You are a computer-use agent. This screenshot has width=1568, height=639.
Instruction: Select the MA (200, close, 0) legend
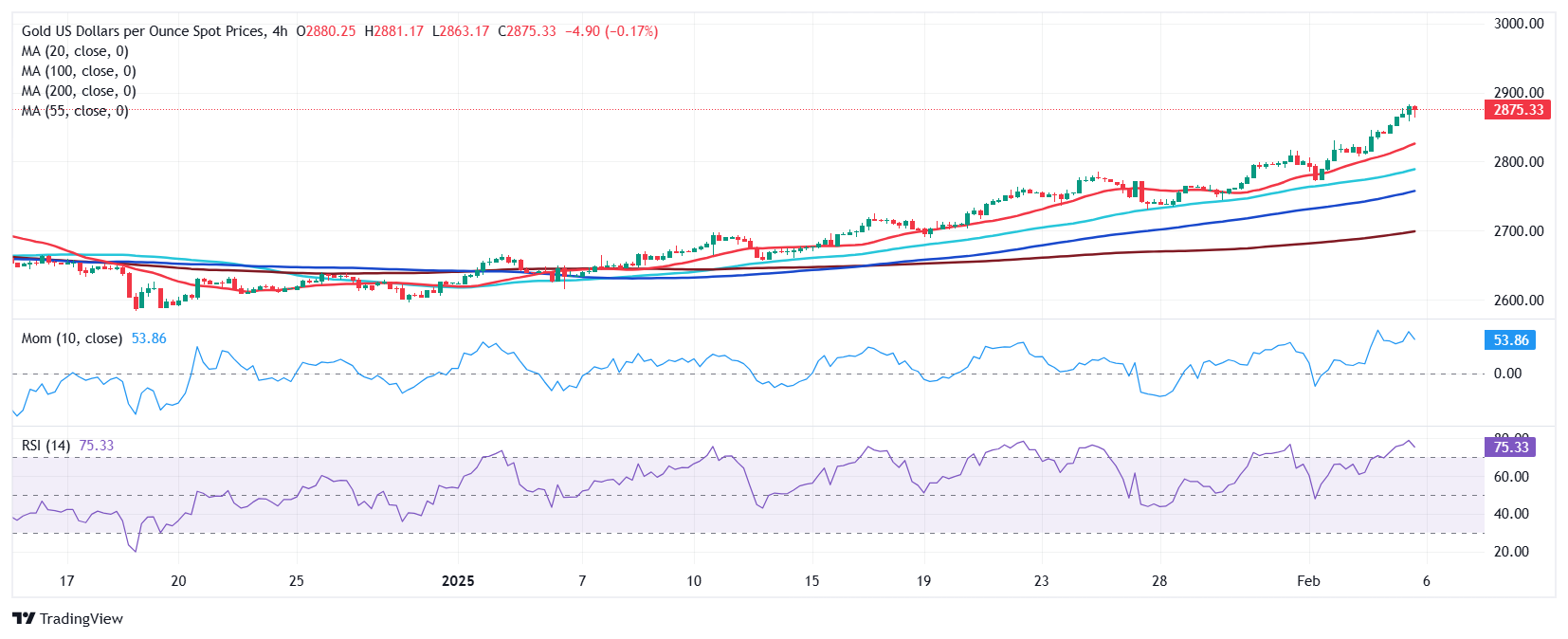[79, 91]
